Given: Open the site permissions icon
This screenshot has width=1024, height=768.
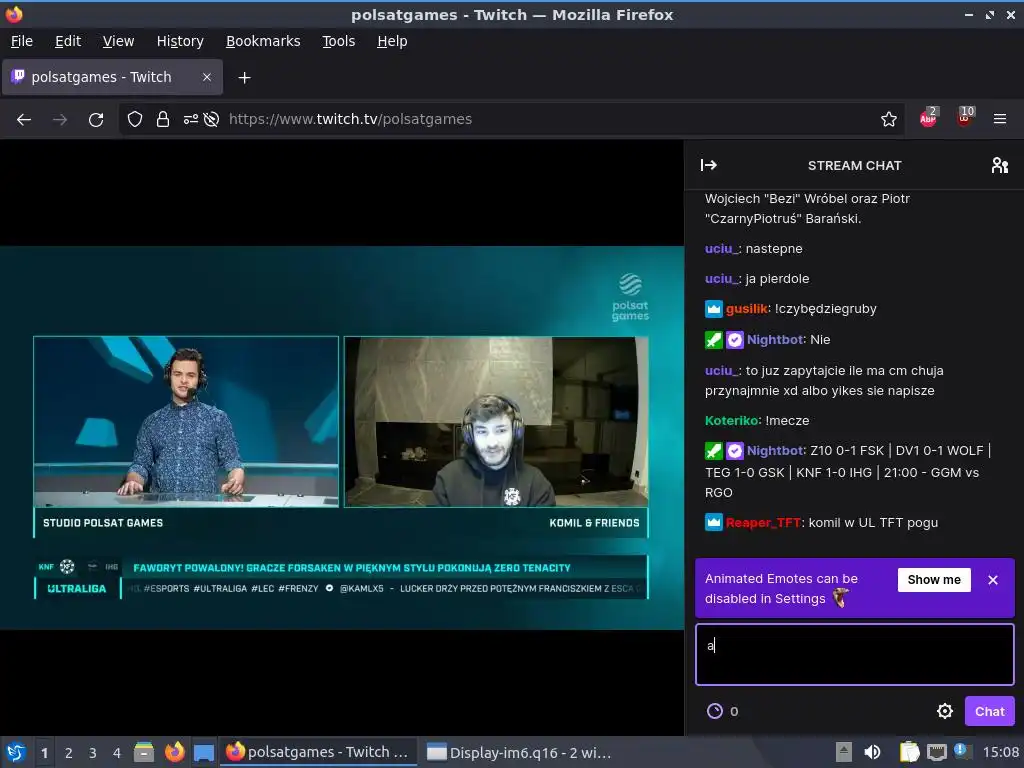Looking at the screenshot, I should click(x=191, y=119).
